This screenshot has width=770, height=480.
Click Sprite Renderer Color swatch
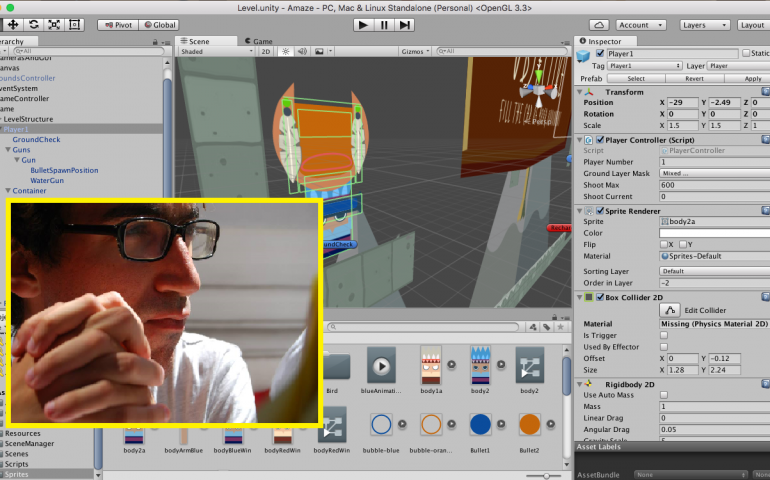tap(715, 233)
